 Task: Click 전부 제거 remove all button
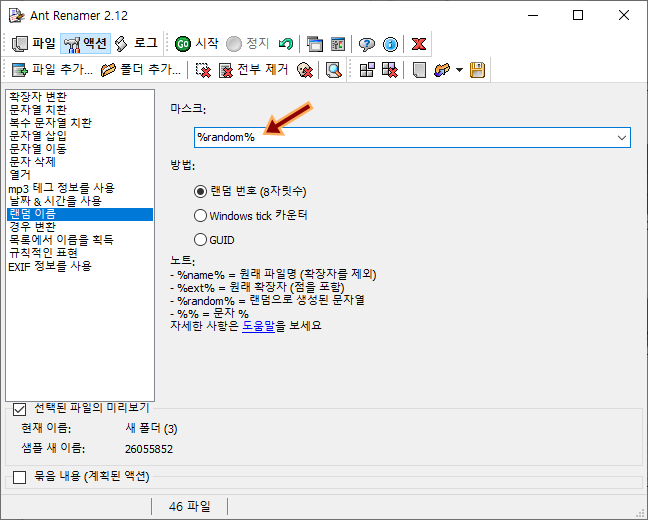click(253, 70)
